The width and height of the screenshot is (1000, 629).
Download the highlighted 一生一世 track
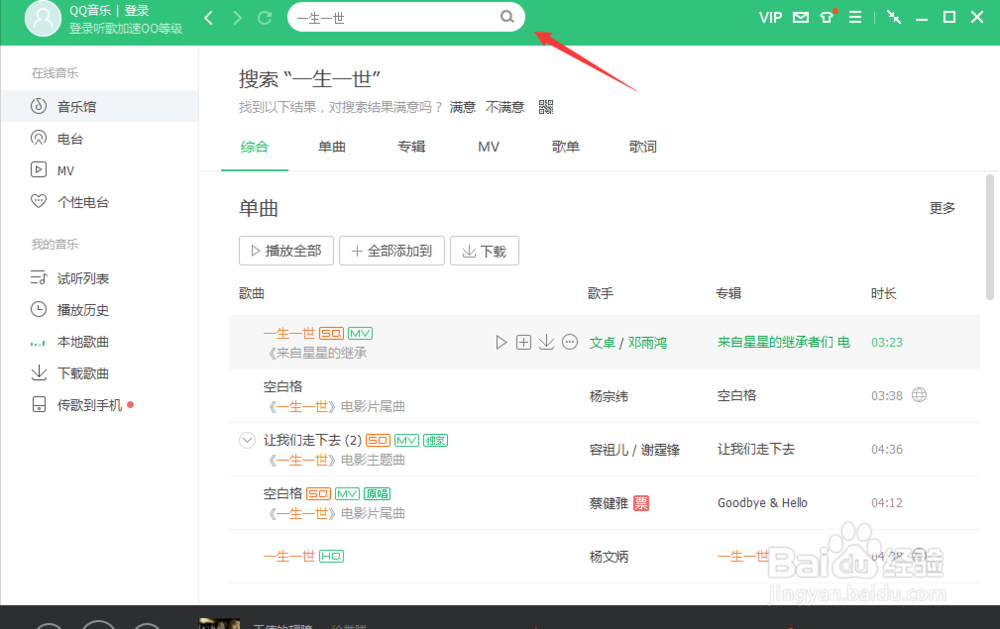coord(546,341)
